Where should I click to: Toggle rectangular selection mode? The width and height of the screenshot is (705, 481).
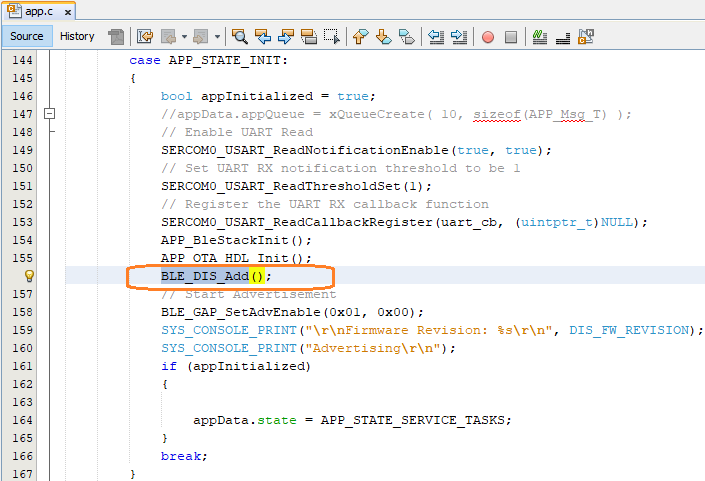click(330, 37)
